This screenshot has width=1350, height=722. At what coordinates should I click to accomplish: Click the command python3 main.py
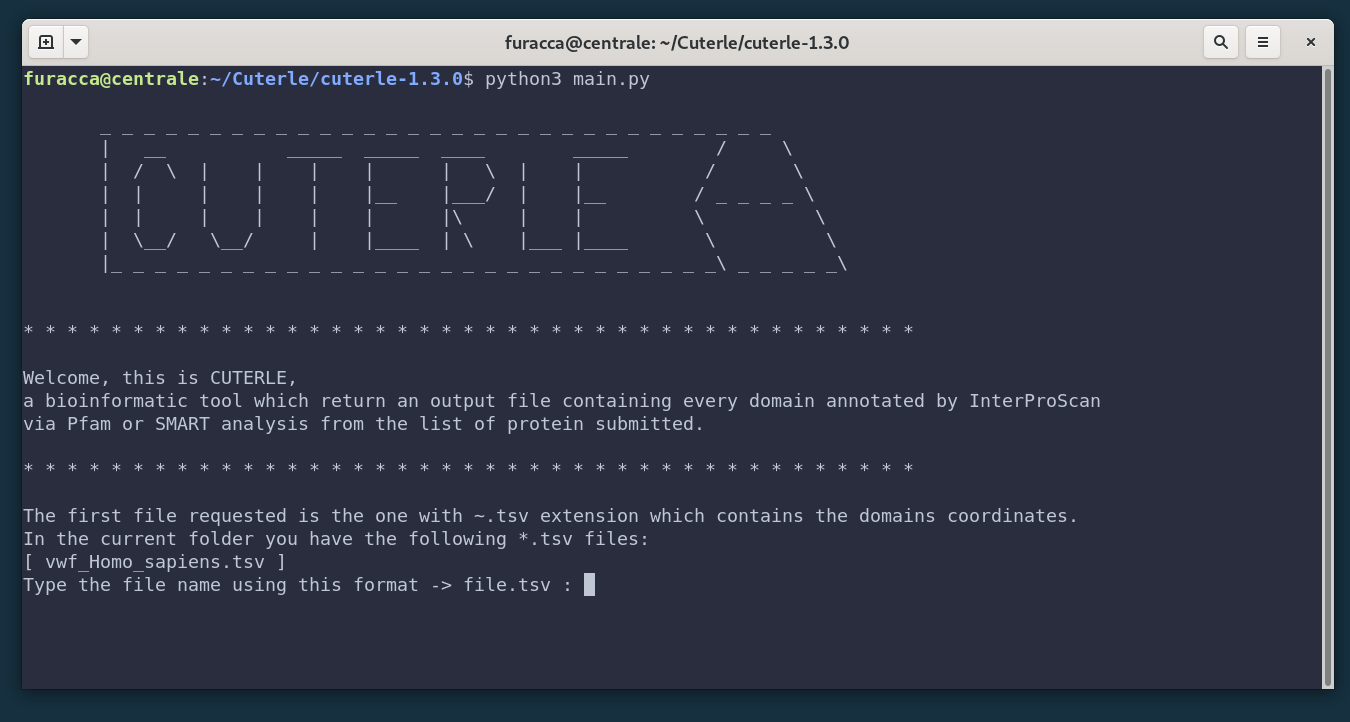567,79
